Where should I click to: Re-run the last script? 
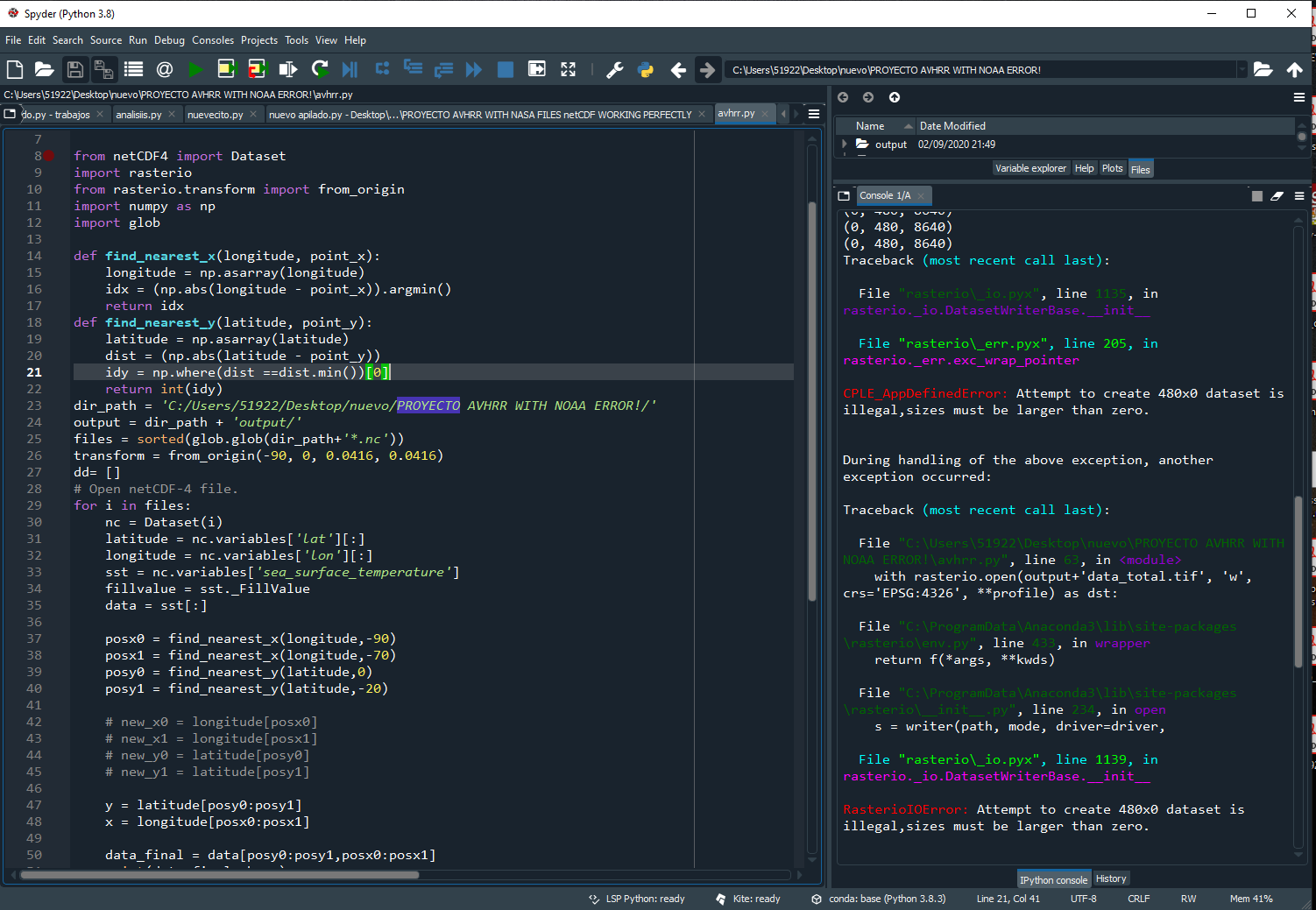point(320,69)
